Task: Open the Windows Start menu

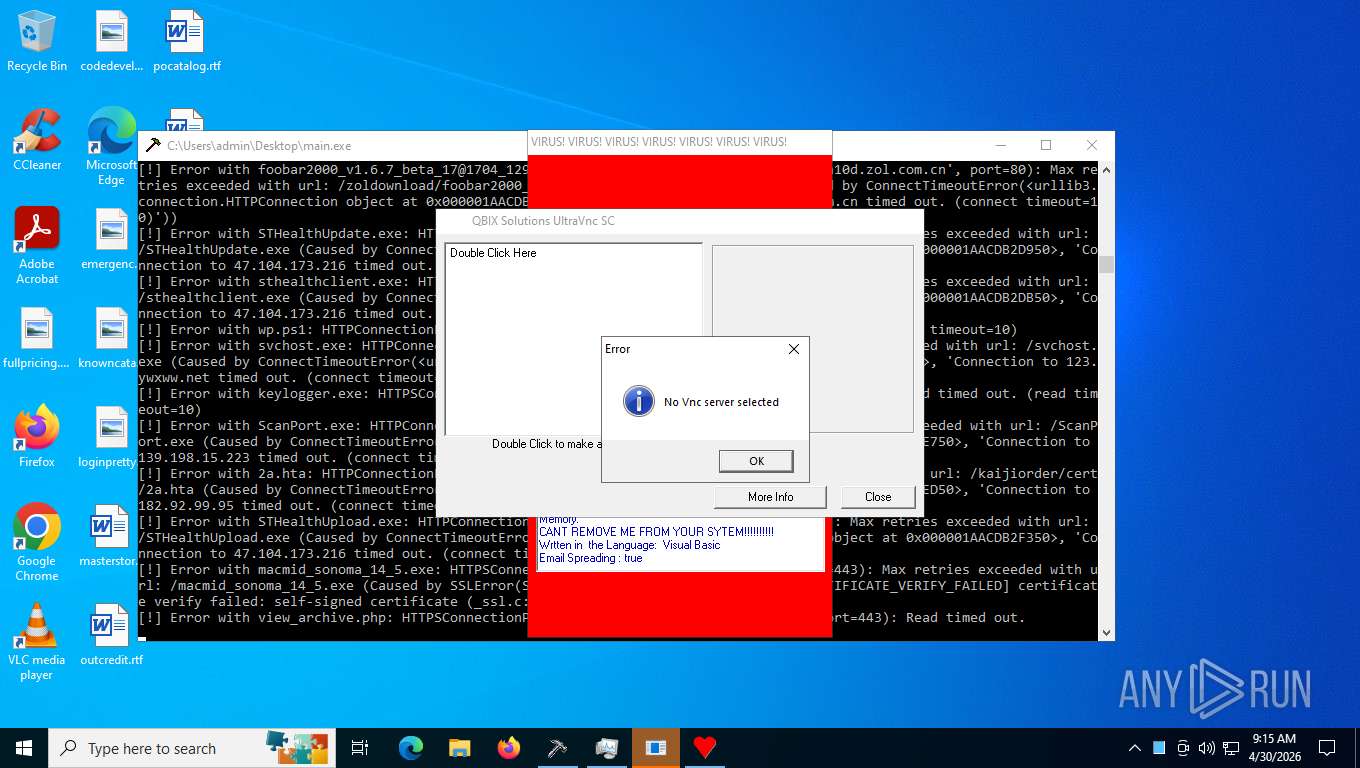Action: pos(24,748)
